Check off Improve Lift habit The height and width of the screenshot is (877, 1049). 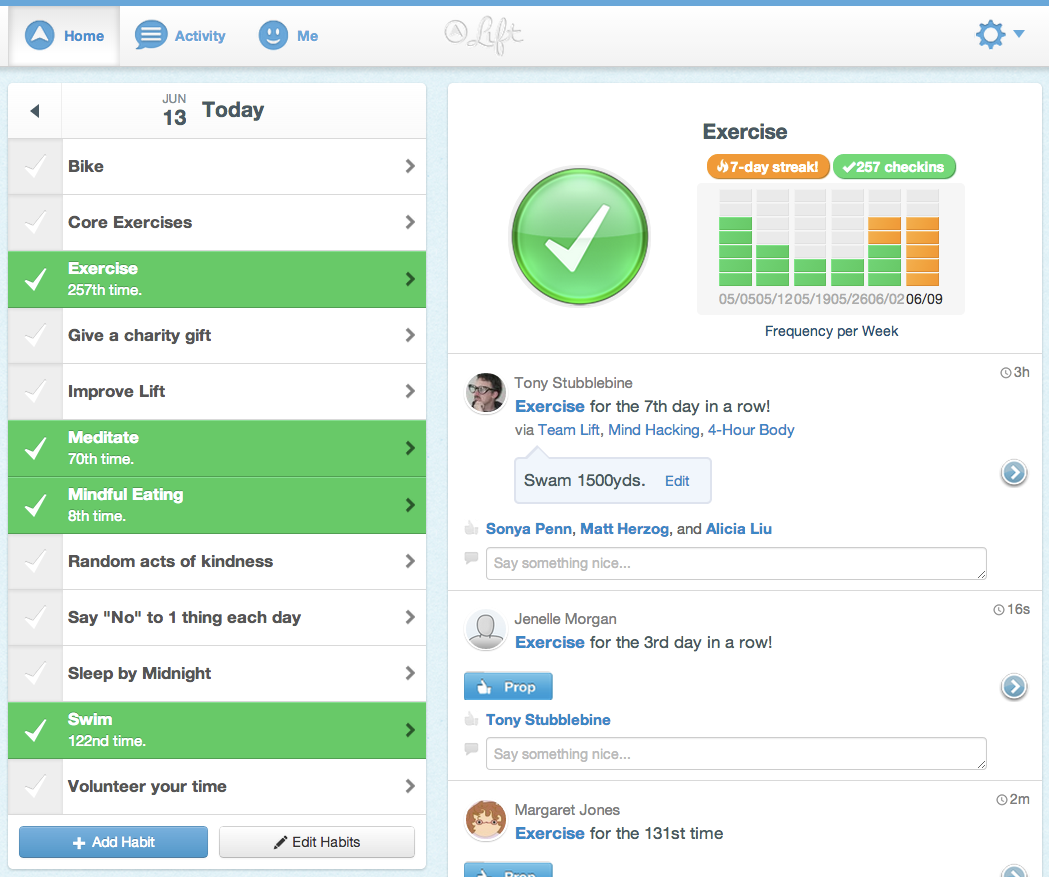(x=35, y=391)
